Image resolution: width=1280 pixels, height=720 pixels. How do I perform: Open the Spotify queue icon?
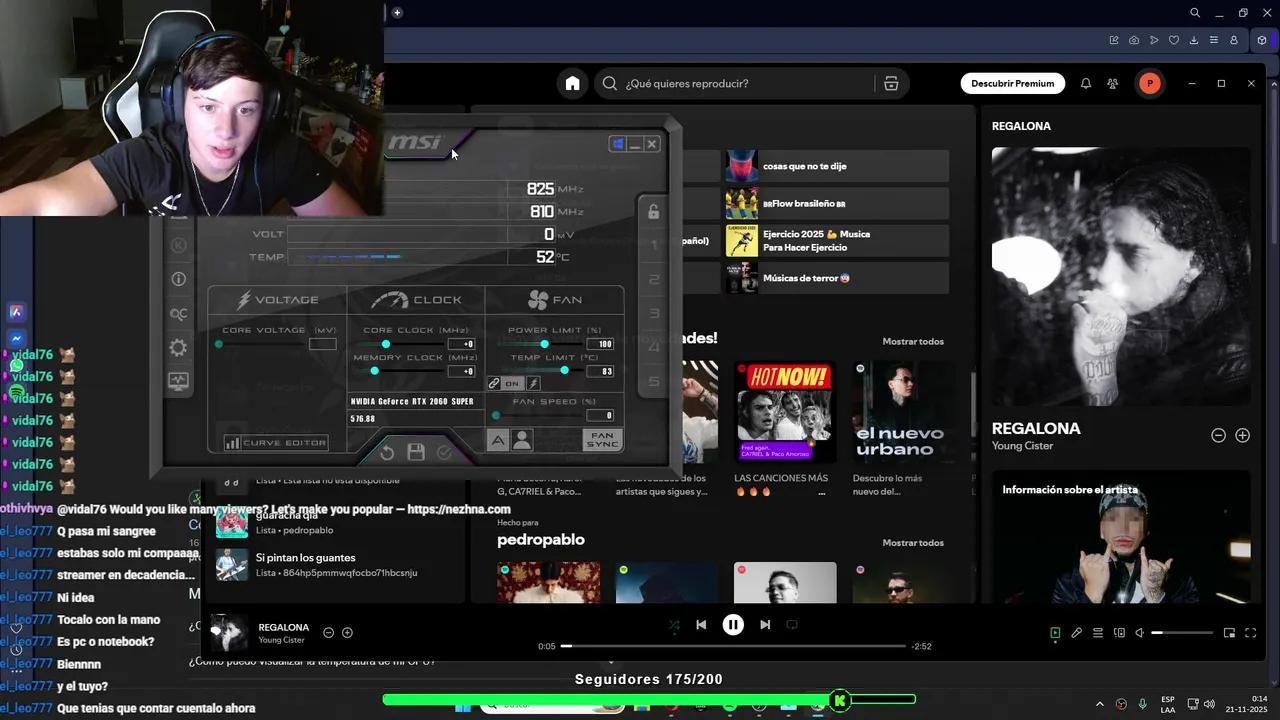pos(1098,633)
